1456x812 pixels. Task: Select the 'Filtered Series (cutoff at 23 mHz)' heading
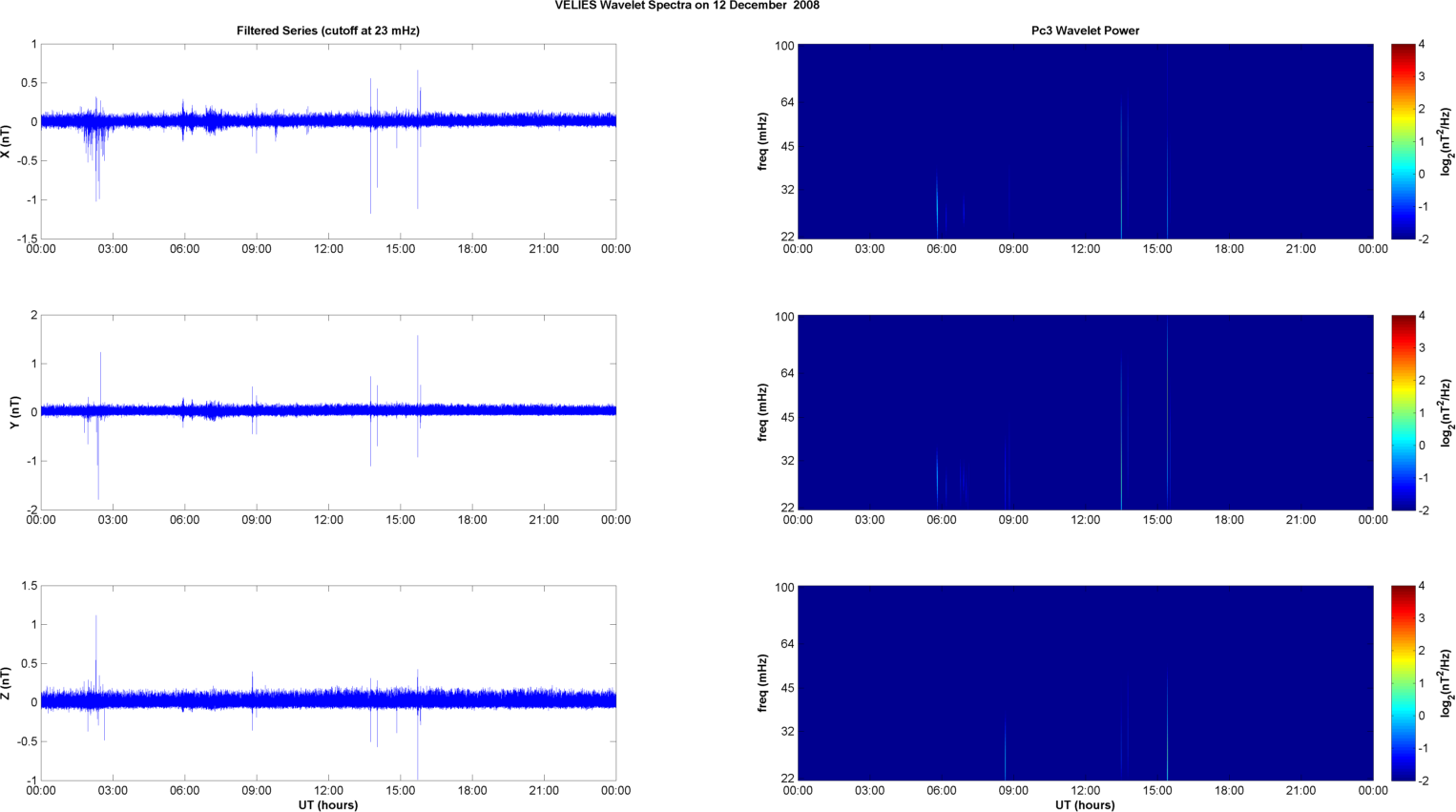coord(328,31)
